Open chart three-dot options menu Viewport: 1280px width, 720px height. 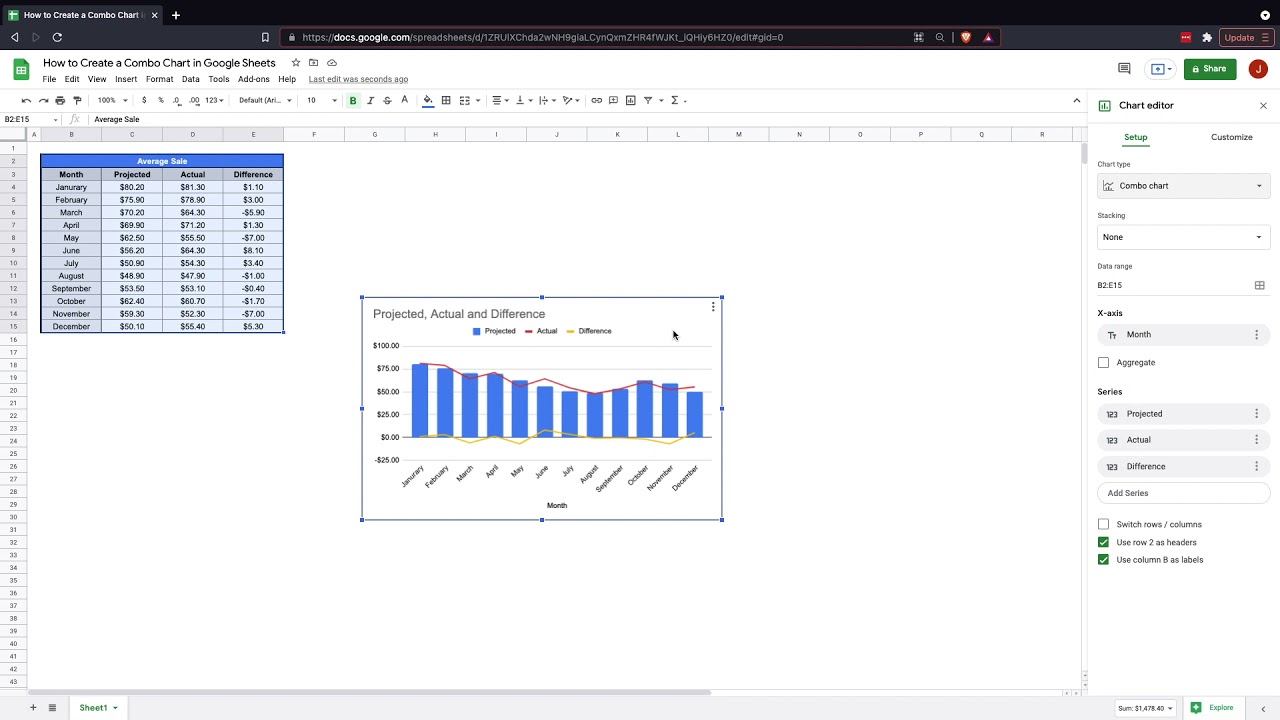point(713,307)
